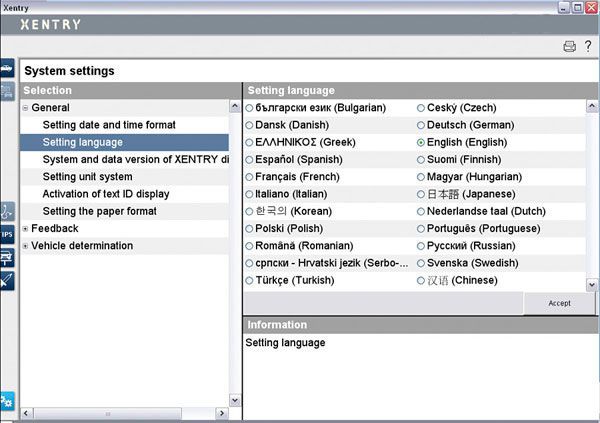Select the stethoscope diagnosis icon in sidebar
The width and height of the screenshot is (600, 423).
tap(7, 212)
